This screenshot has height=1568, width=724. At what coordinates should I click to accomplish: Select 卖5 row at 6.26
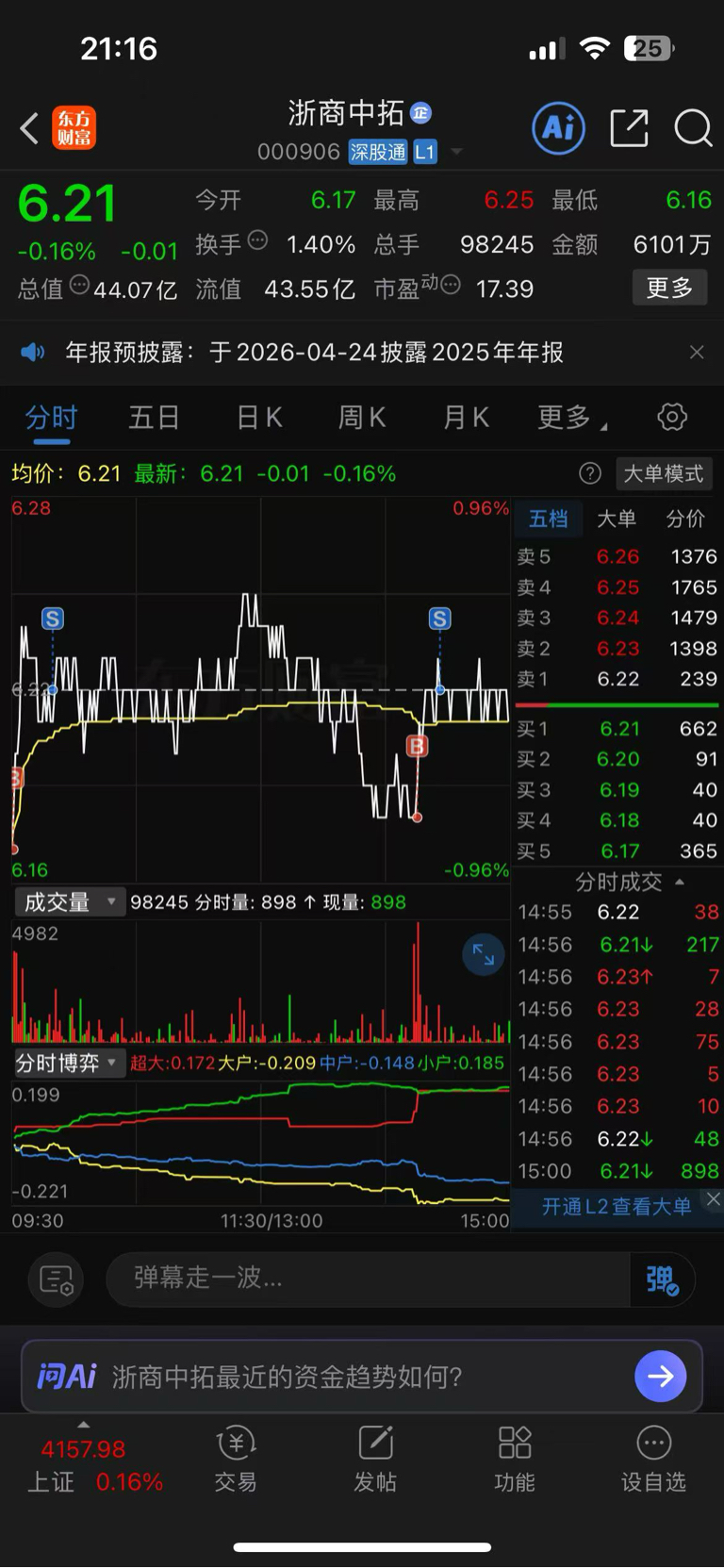click(x=617, y=556)
